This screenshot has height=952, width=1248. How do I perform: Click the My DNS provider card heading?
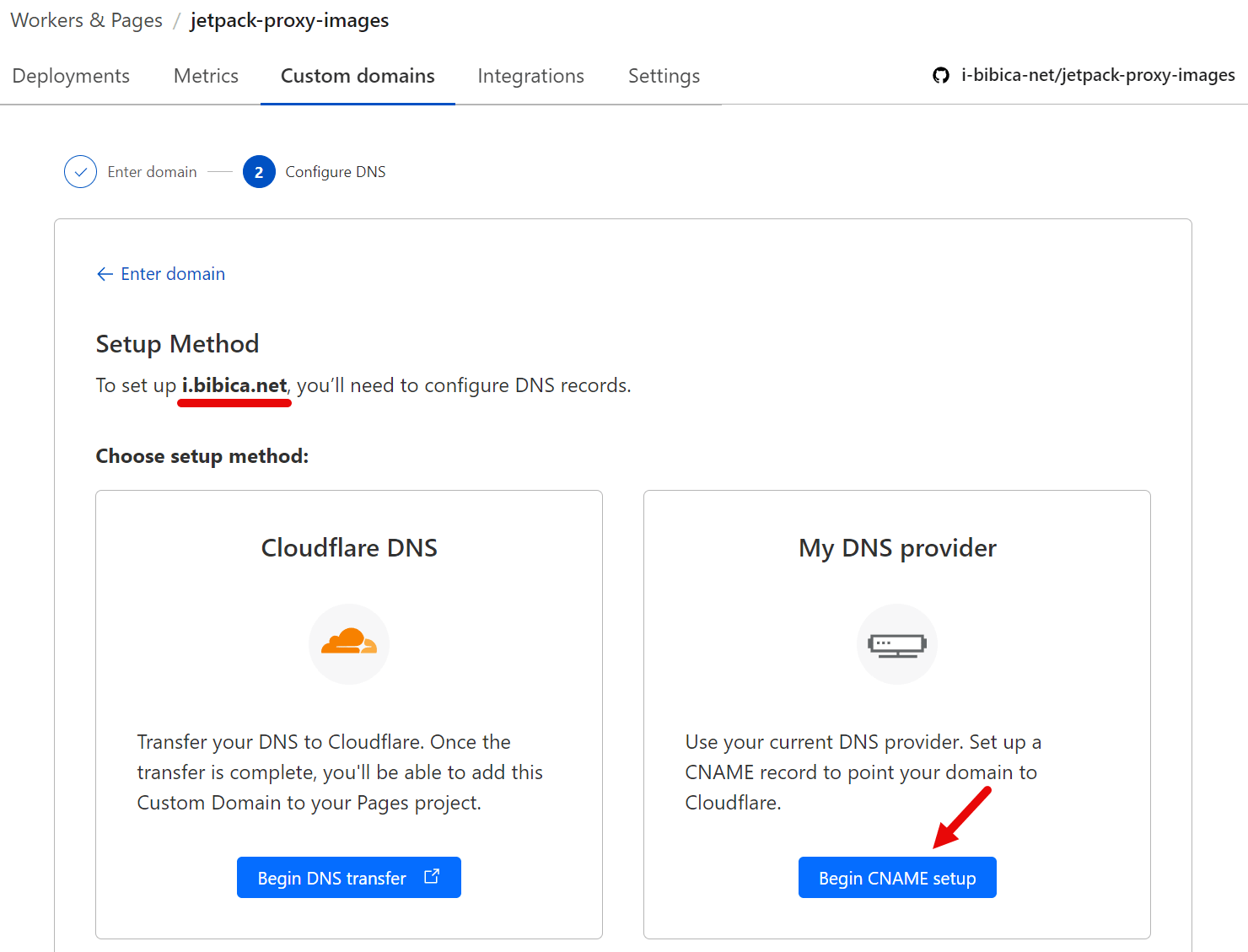coord(897,548)
